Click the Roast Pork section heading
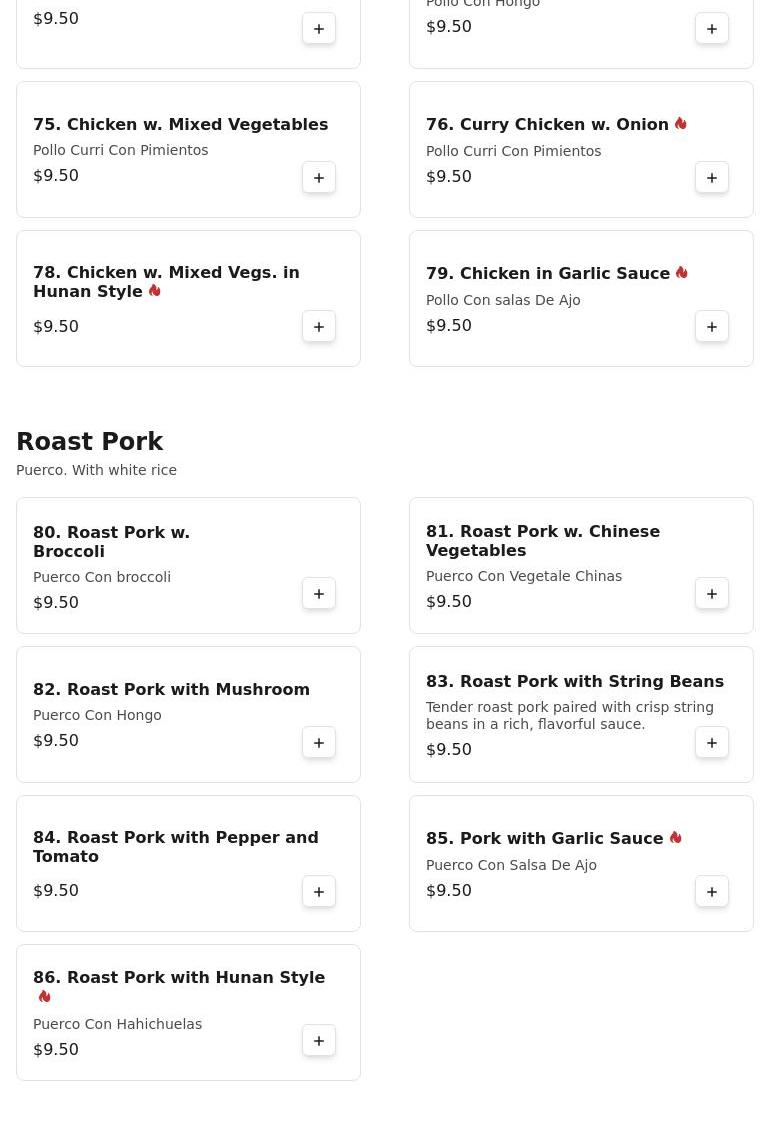Viewport: 770px width, 1138px height. click(x=89, y=442)
